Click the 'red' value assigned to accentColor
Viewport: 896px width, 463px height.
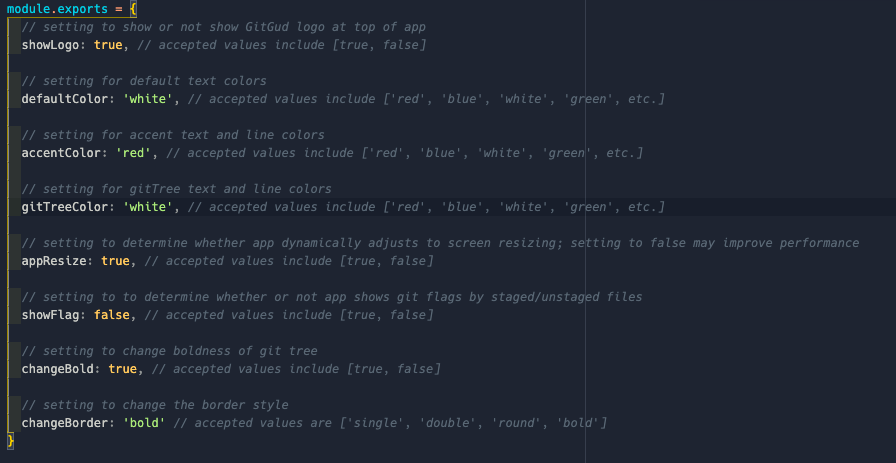(135, 153)
